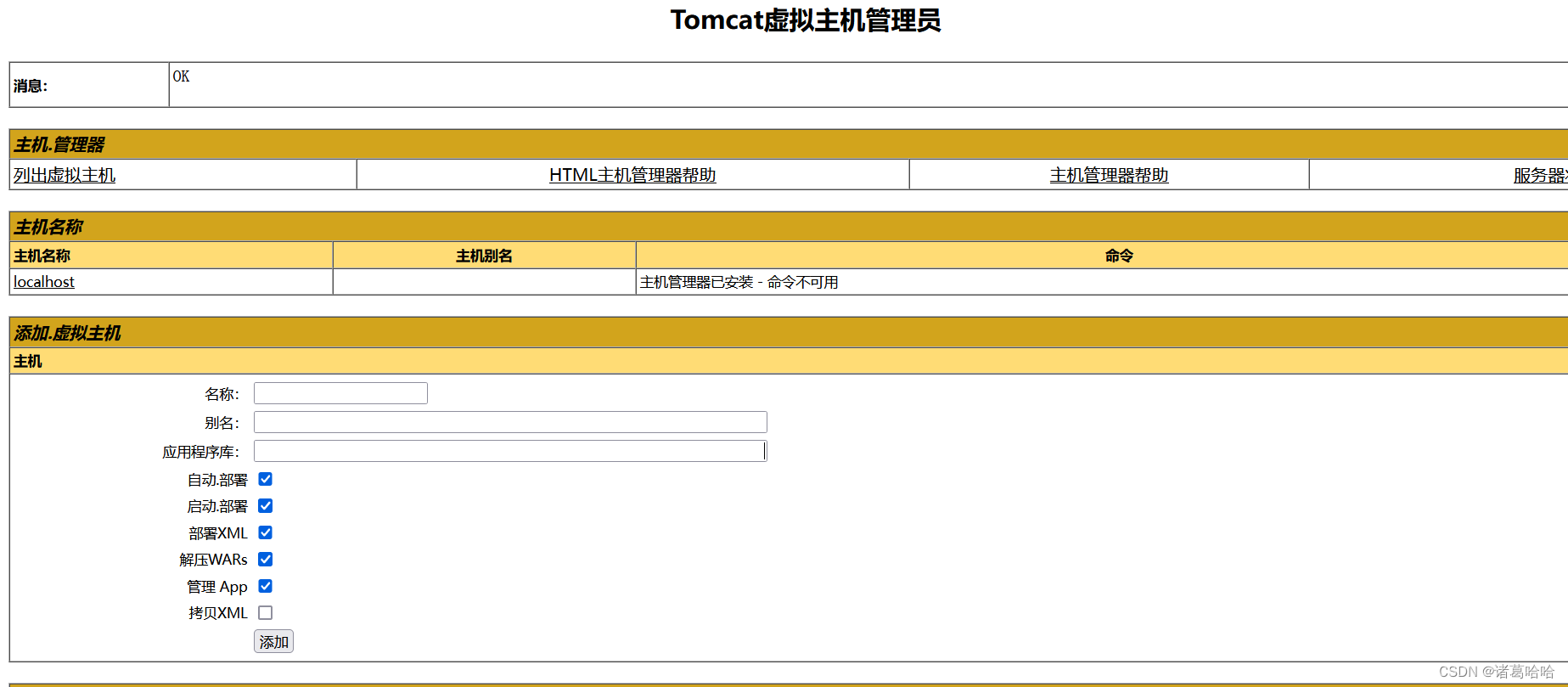Select the 主机.管理器 section heading
The image size is (1568, 687).
pyautogui.click(x=59, y=144)
